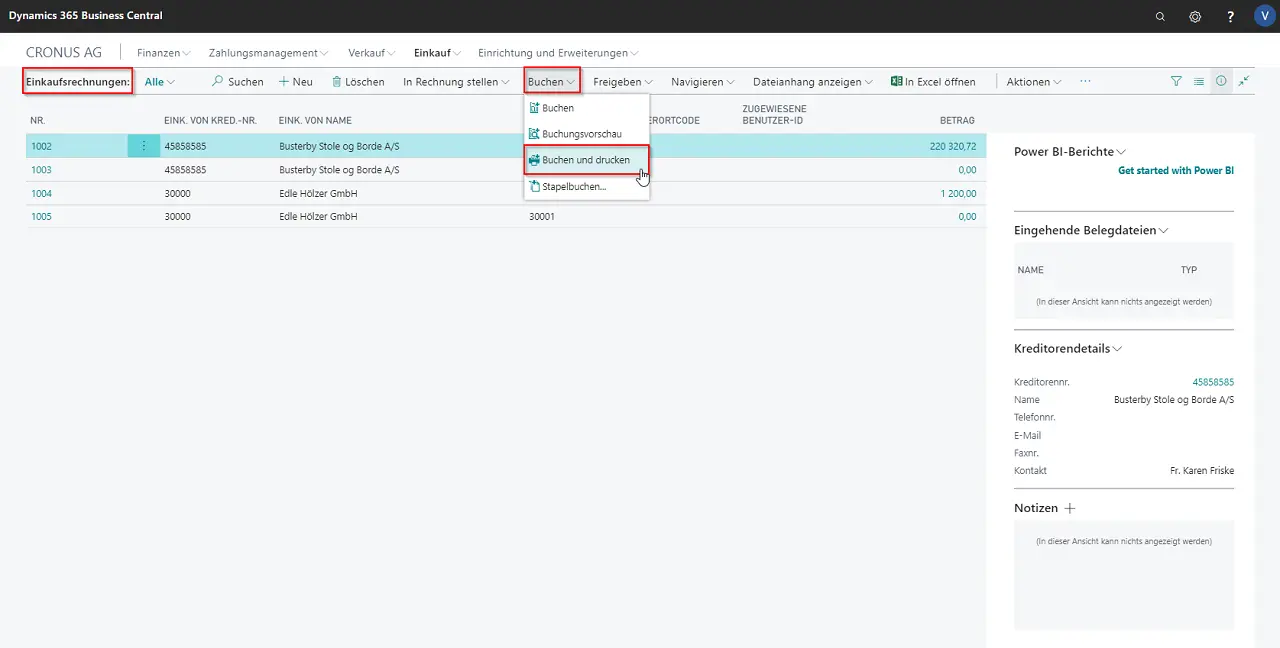Add a new note with plus icon
This screenshot has width=1280, height=648.
click(1070, 508)
